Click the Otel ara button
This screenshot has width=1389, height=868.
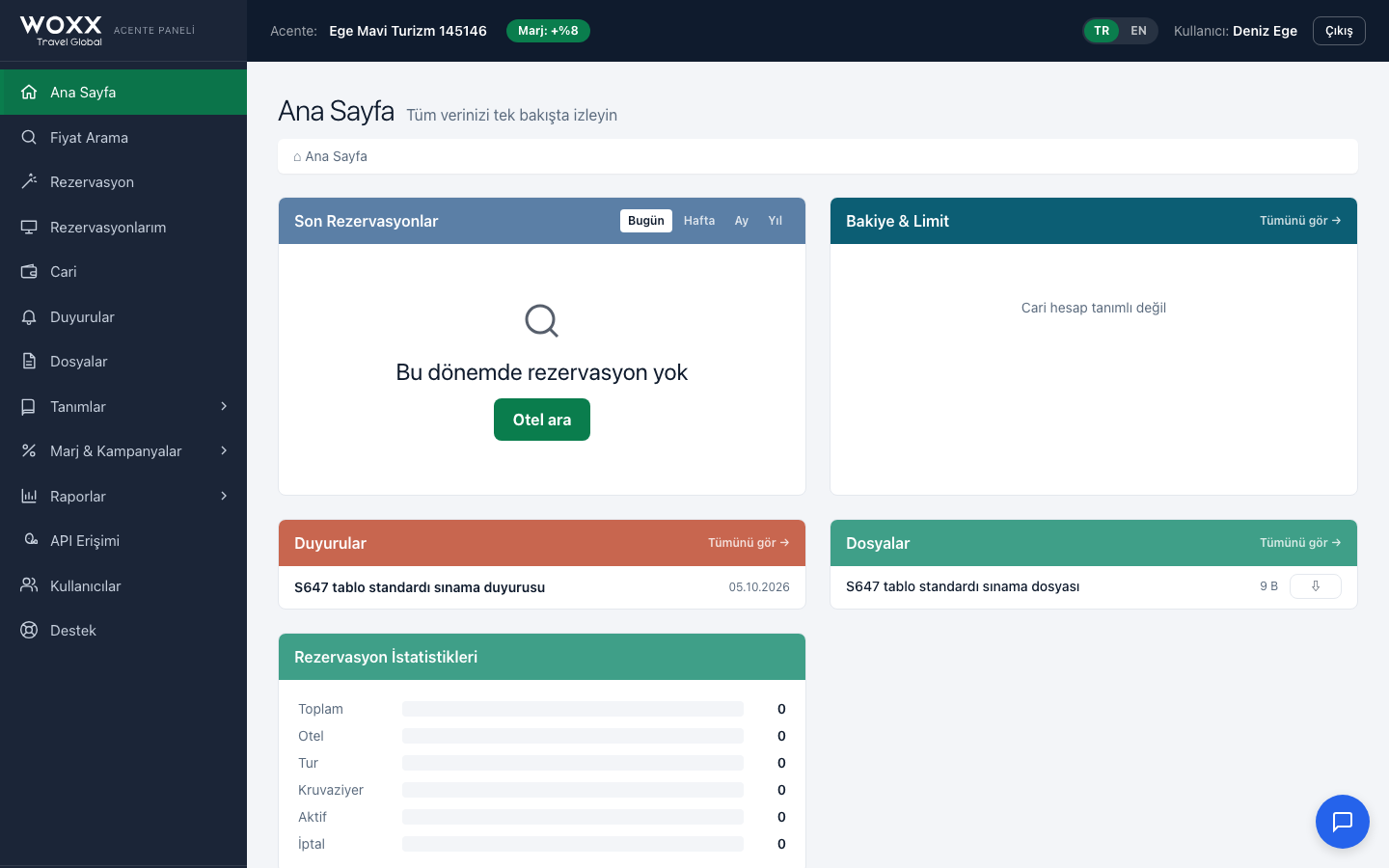point(542,420)
